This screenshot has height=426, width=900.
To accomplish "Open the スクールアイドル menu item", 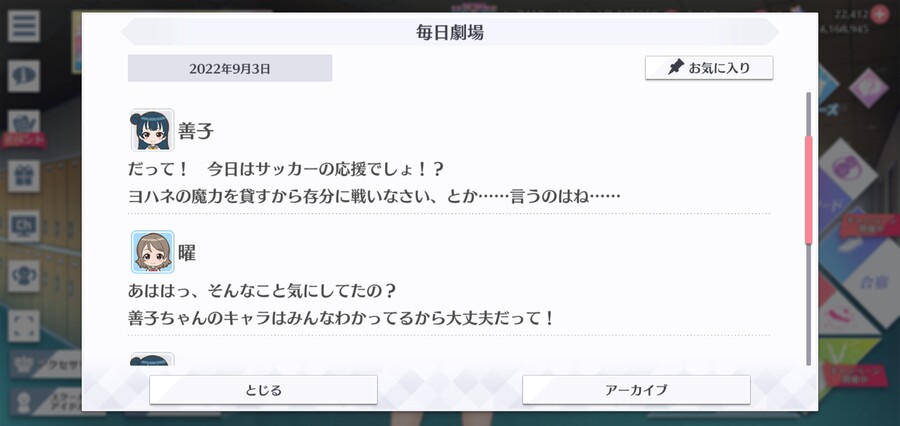I will pyautogui.click(x=46, y=402).
